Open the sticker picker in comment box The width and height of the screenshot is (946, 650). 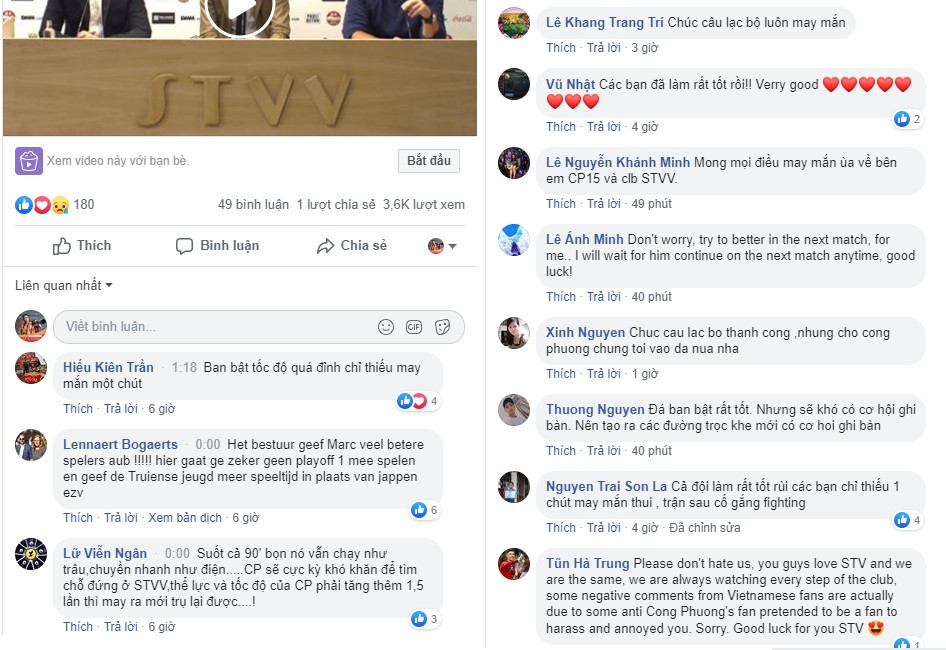[x=442, y=327]
